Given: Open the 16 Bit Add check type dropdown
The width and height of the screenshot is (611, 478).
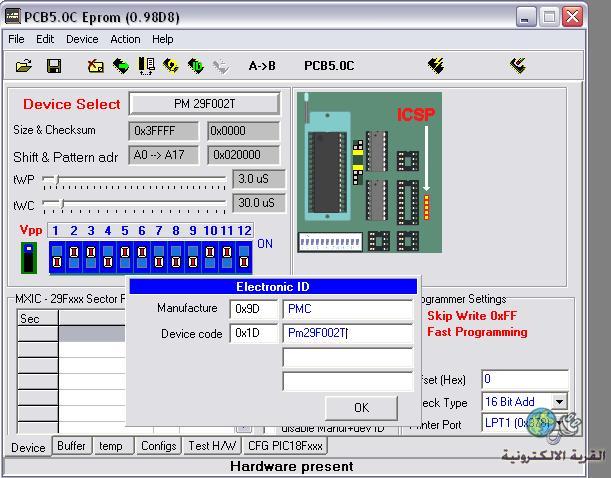Looking at the screenshot, I should pyautogui.click(x=560, y=401).
